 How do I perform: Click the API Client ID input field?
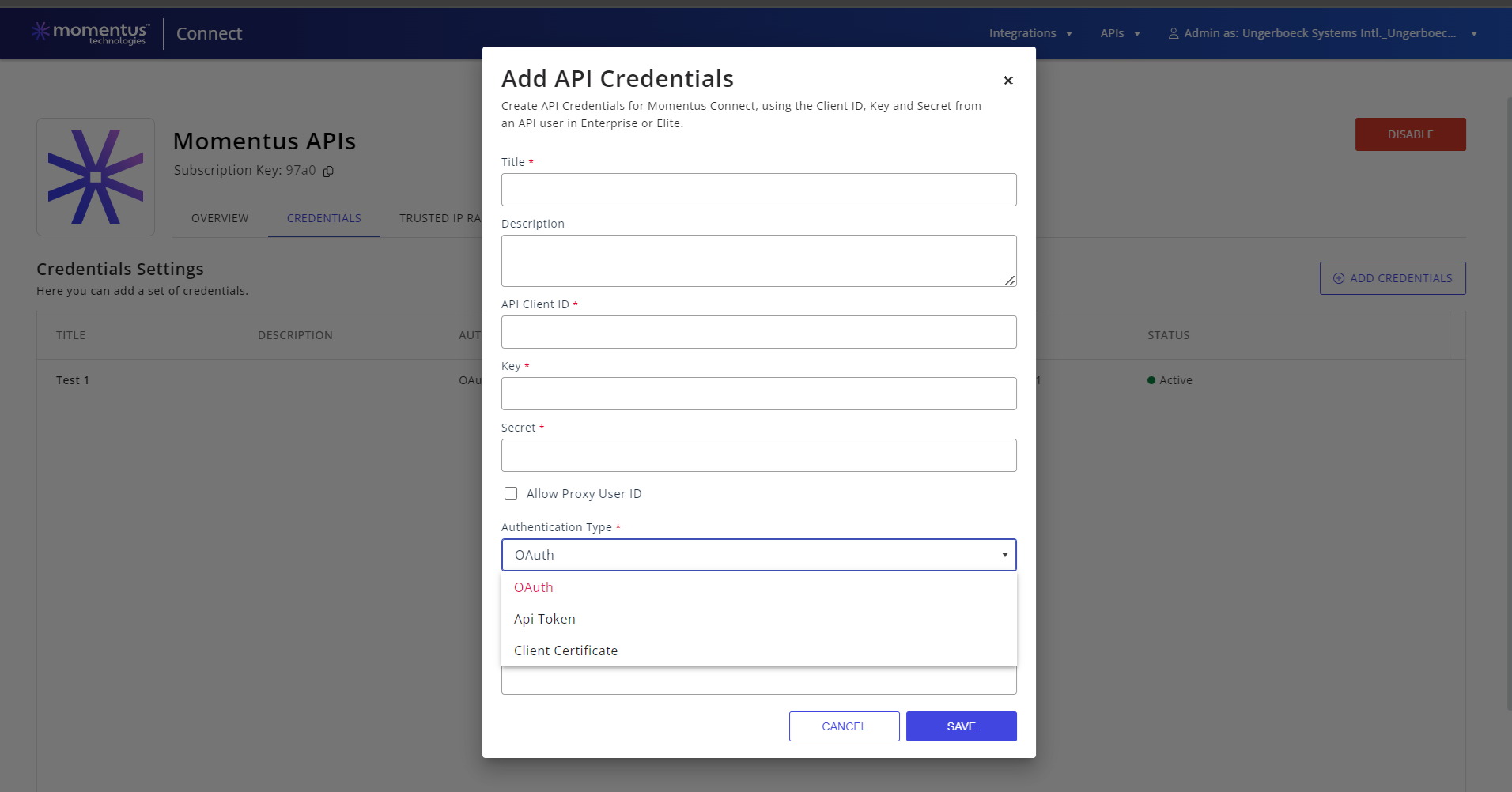click(758, 331)
